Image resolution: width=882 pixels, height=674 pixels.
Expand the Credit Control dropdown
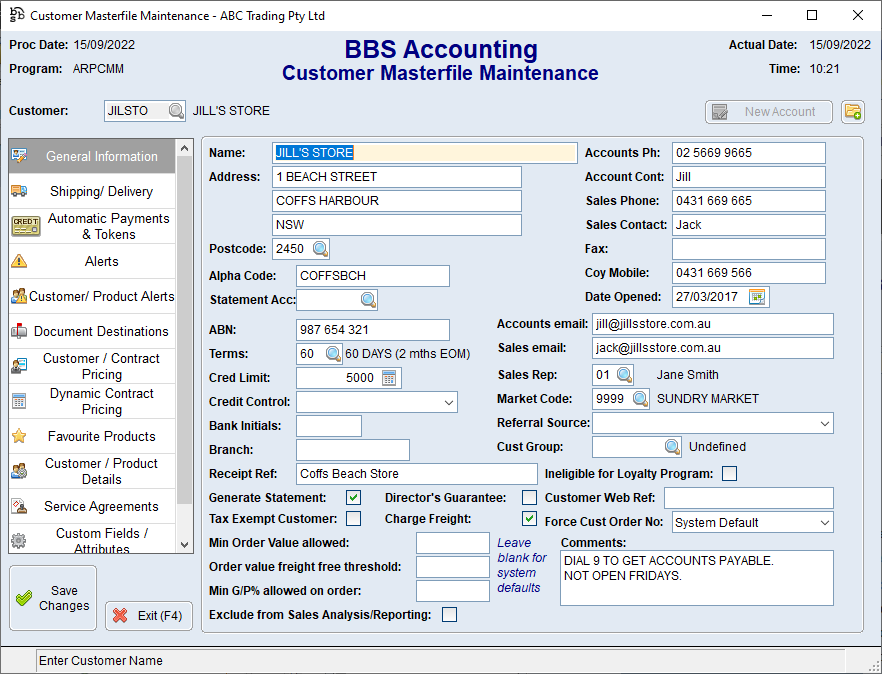click(x=447, y=402)
